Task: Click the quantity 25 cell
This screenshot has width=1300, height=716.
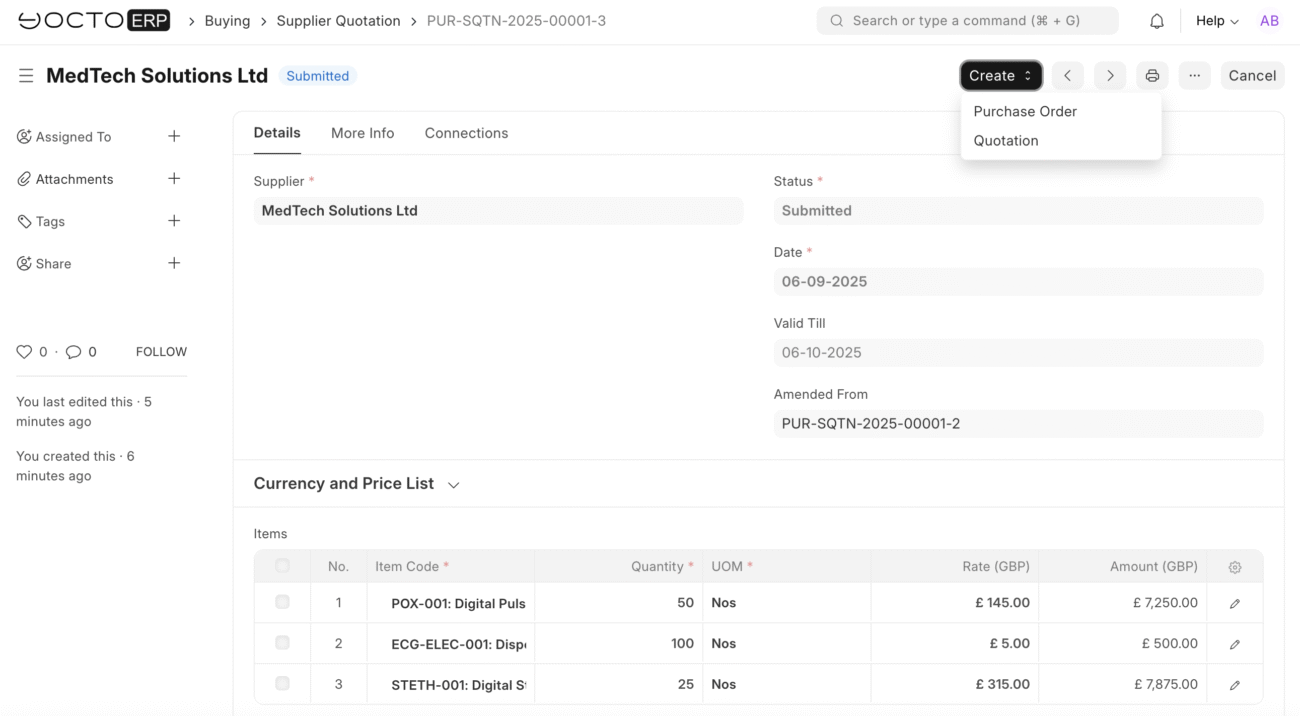Action: (x=619, y=685)
